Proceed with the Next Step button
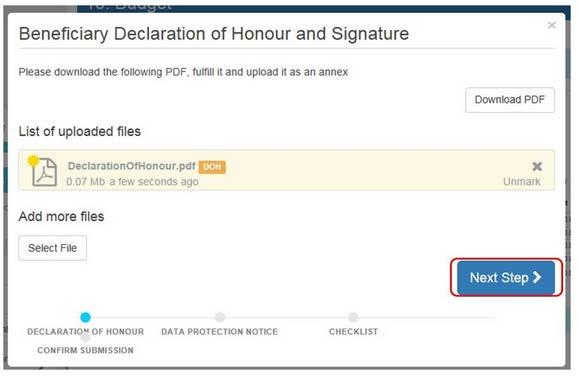The image size is (579, 379). point(506,277)
